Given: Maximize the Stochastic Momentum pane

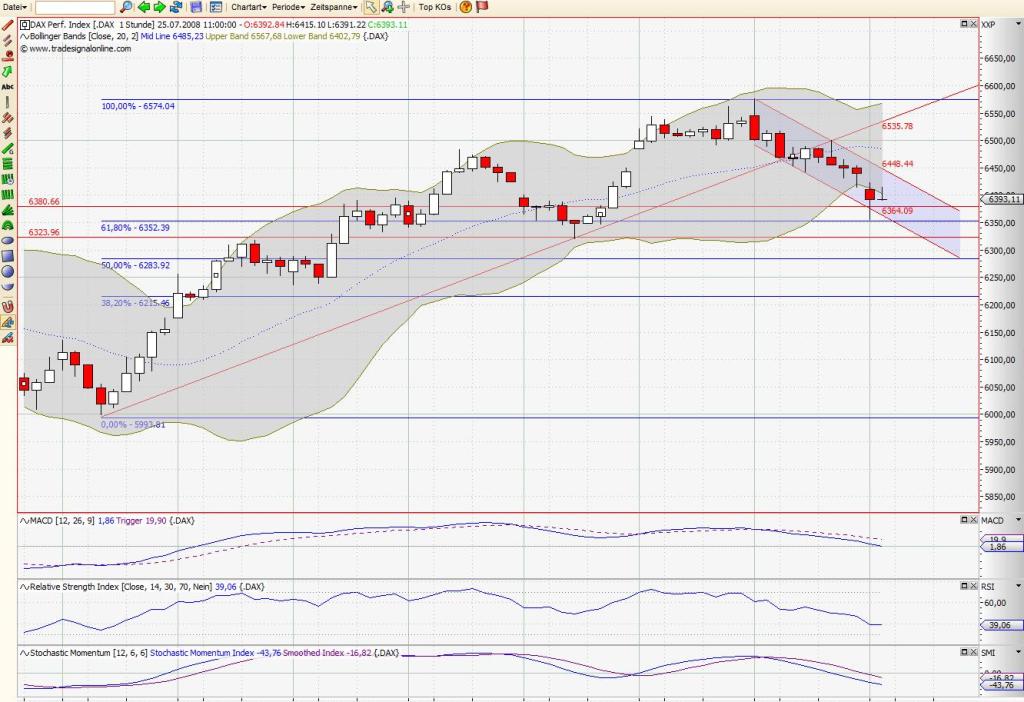Looking at the screenshot, I should tap(964, 652).
